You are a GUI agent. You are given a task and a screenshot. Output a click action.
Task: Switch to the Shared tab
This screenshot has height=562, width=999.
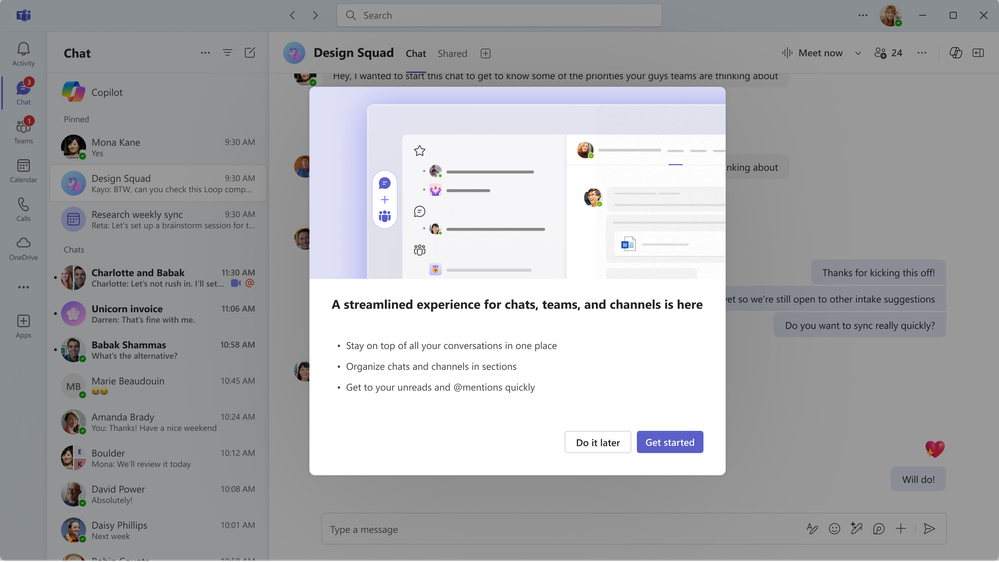[x=452, y=54]
